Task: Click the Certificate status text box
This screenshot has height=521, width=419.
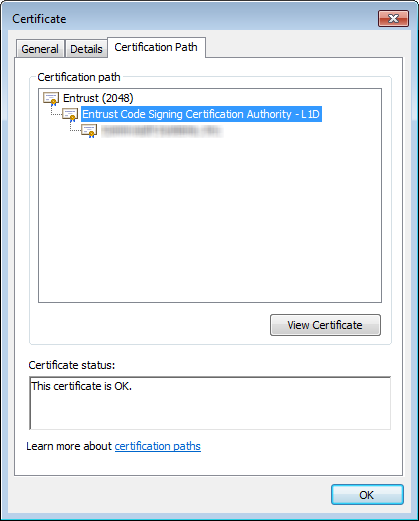Action: (210, 403)
